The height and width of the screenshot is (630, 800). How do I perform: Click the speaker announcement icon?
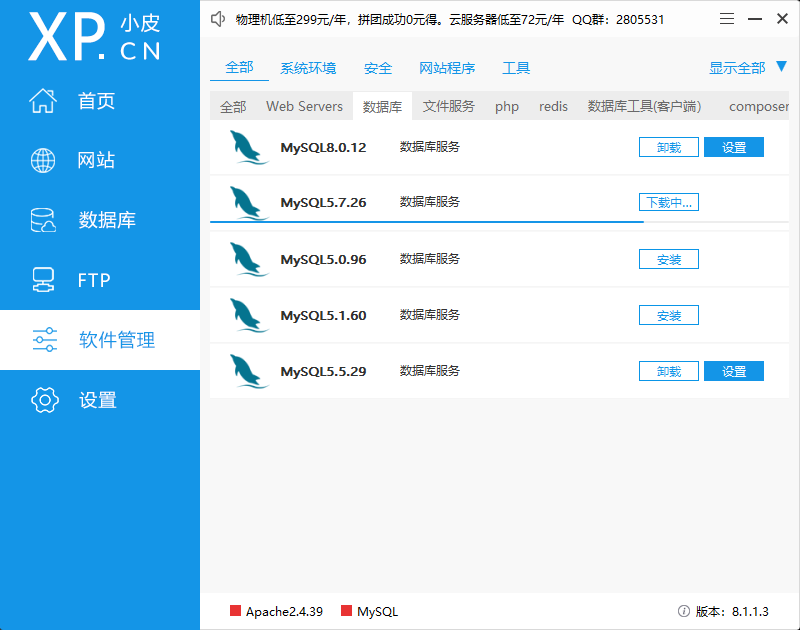[218, 19]
